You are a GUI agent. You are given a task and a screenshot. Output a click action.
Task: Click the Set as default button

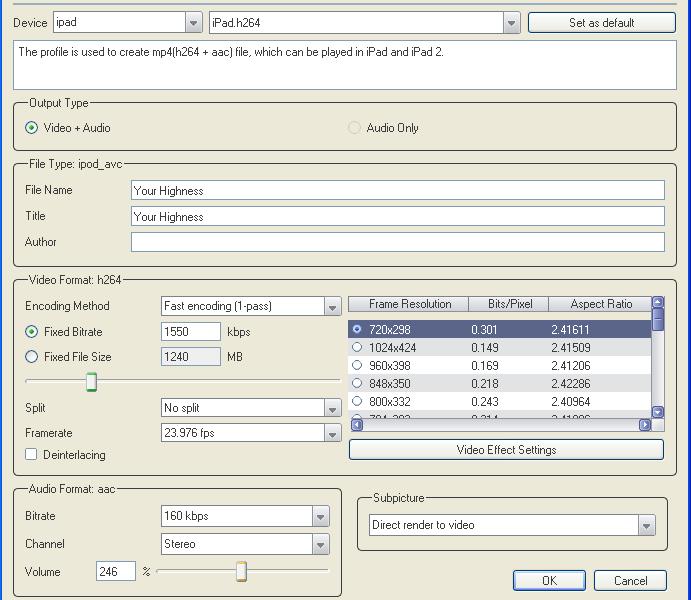point(601,23)
